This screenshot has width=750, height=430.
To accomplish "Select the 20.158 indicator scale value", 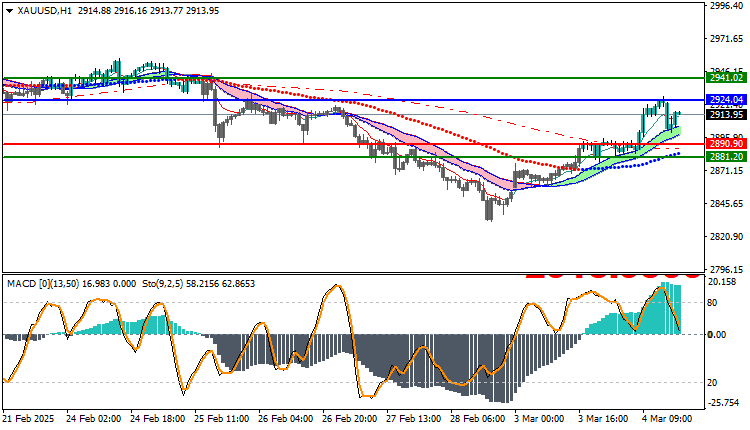I will click(722, 282).
